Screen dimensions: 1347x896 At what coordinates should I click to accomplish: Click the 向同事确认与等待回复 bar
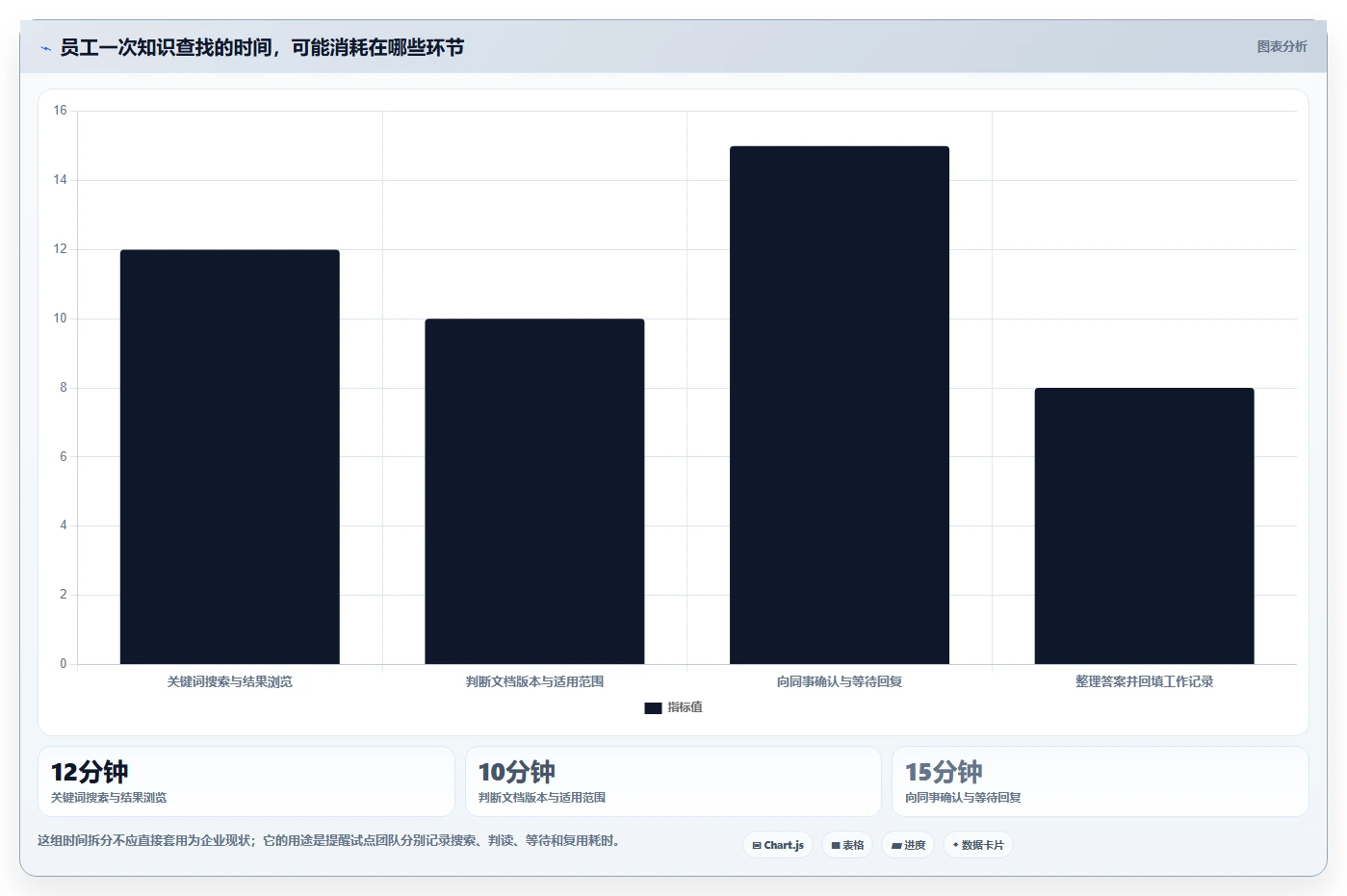(x=840, y=405)
